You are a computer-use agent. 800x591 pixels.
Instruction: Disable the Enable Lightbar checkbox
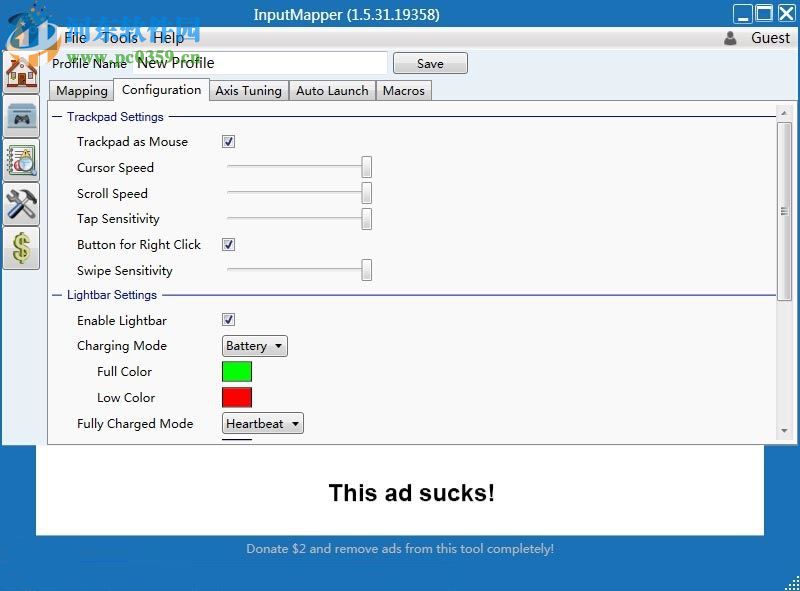[x=228, y=320]
